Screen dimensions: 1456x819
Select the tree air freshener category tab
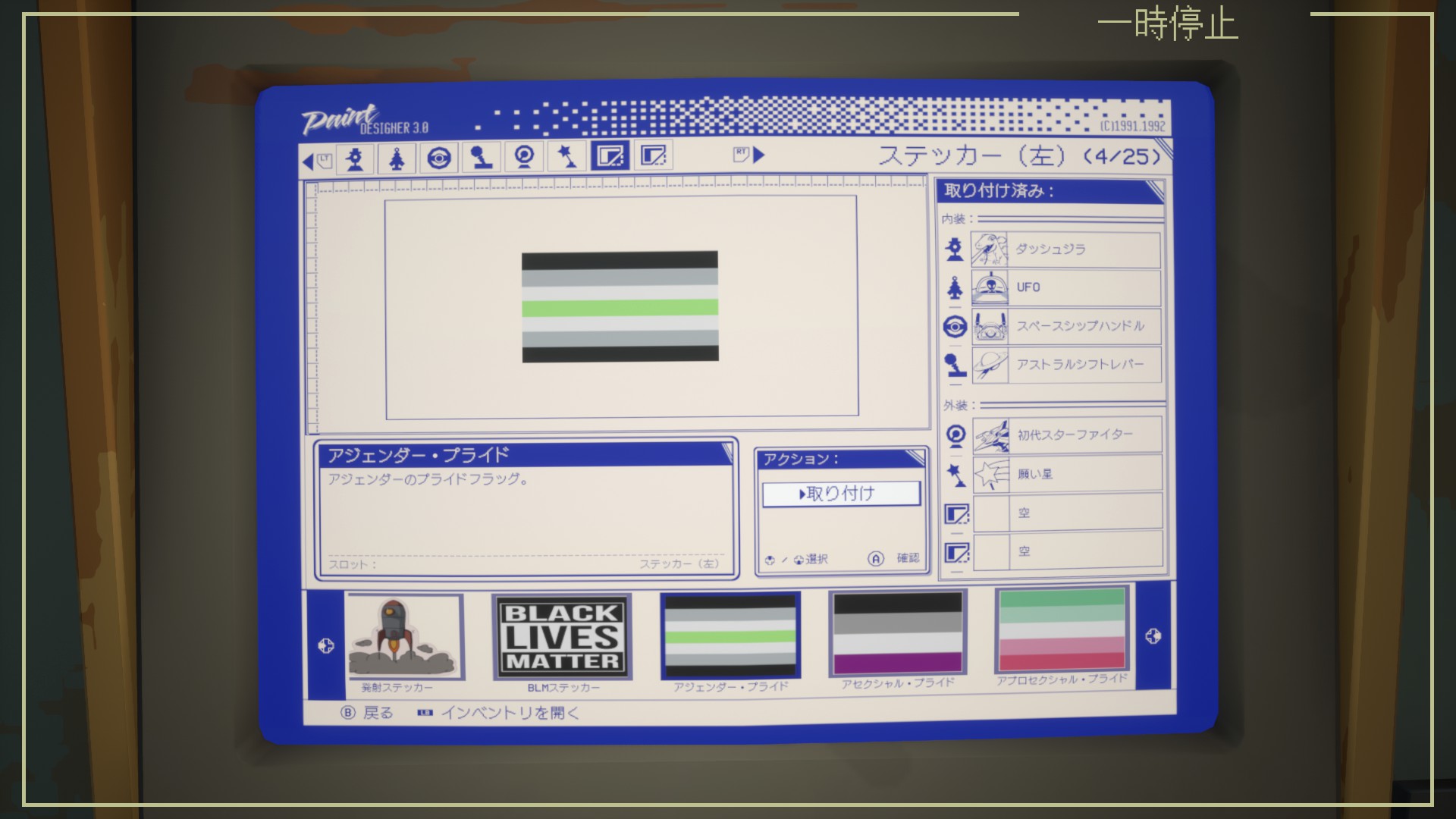point(397,158)
